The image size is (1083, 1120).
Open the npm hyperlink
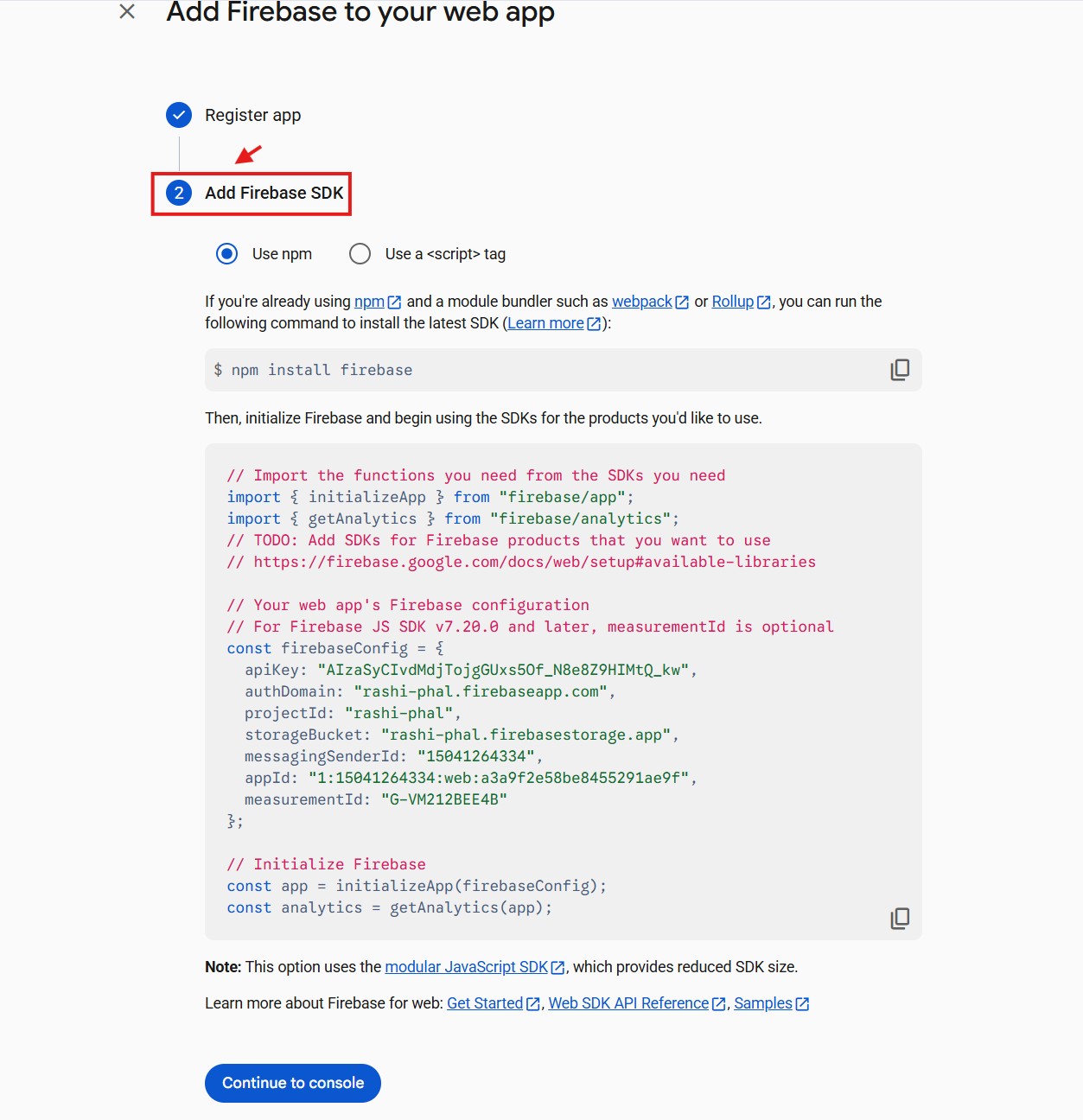(369, 302)
